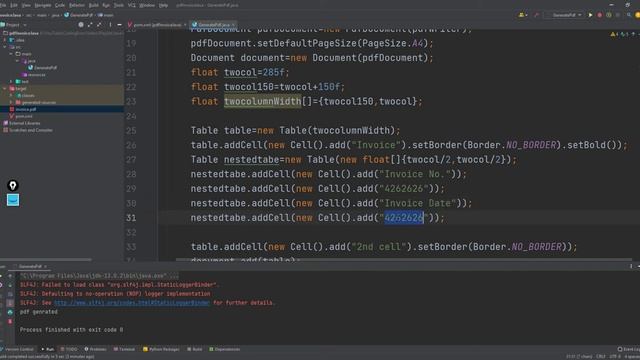Select invoice.pdf in the project tree
This screenshot has height=360, width=640.
pos(23,109)
